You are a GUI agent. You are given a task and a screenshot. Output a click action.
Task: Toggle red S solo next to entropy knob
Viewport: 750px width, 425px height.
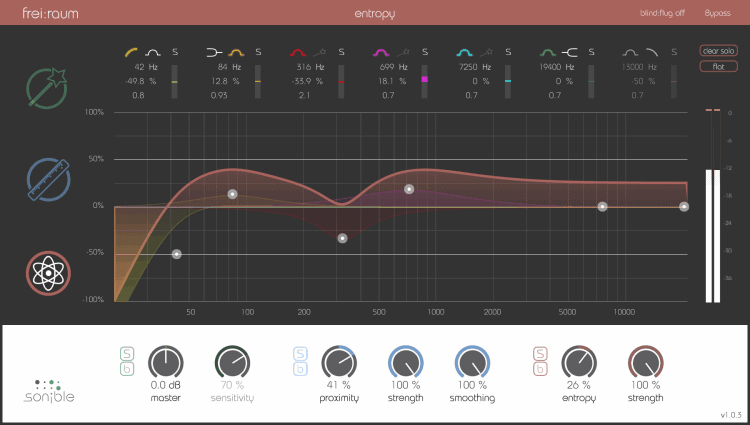pyautogui.click(x=540, y=354)
